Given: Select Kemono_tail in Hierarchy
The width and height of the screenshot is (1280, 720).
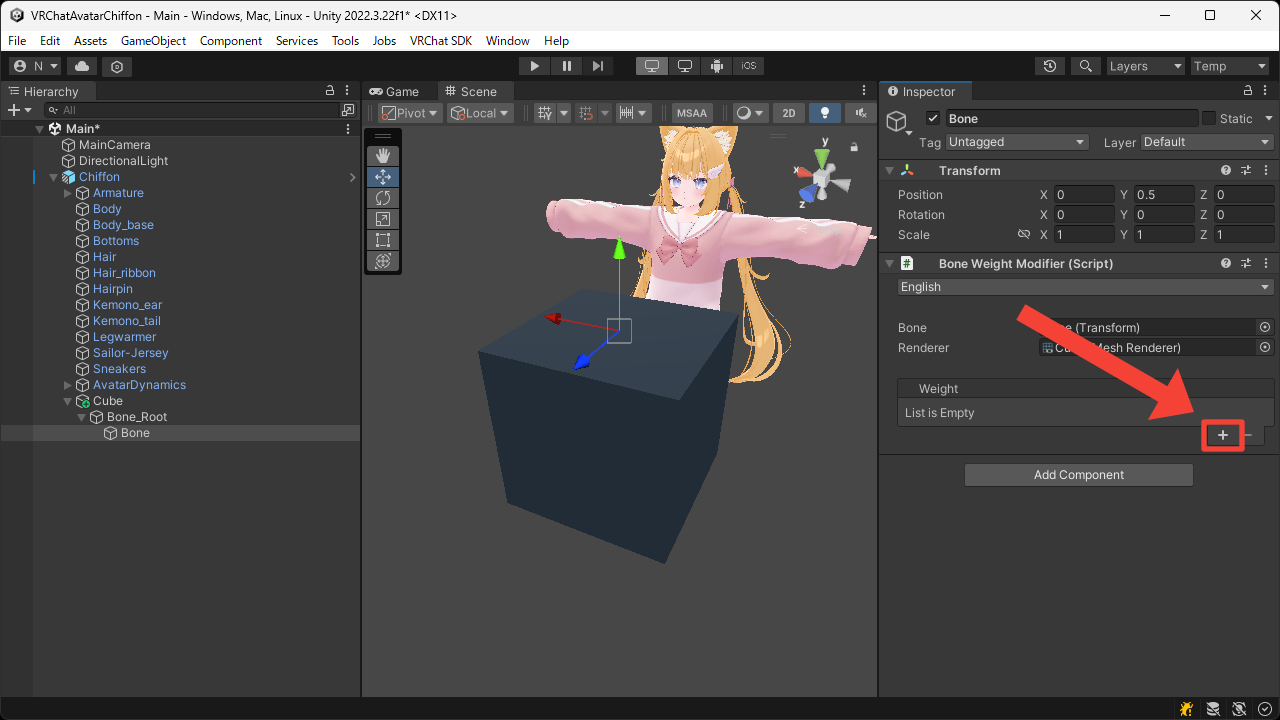Looking at the screenshot, I should pos(127,321).
